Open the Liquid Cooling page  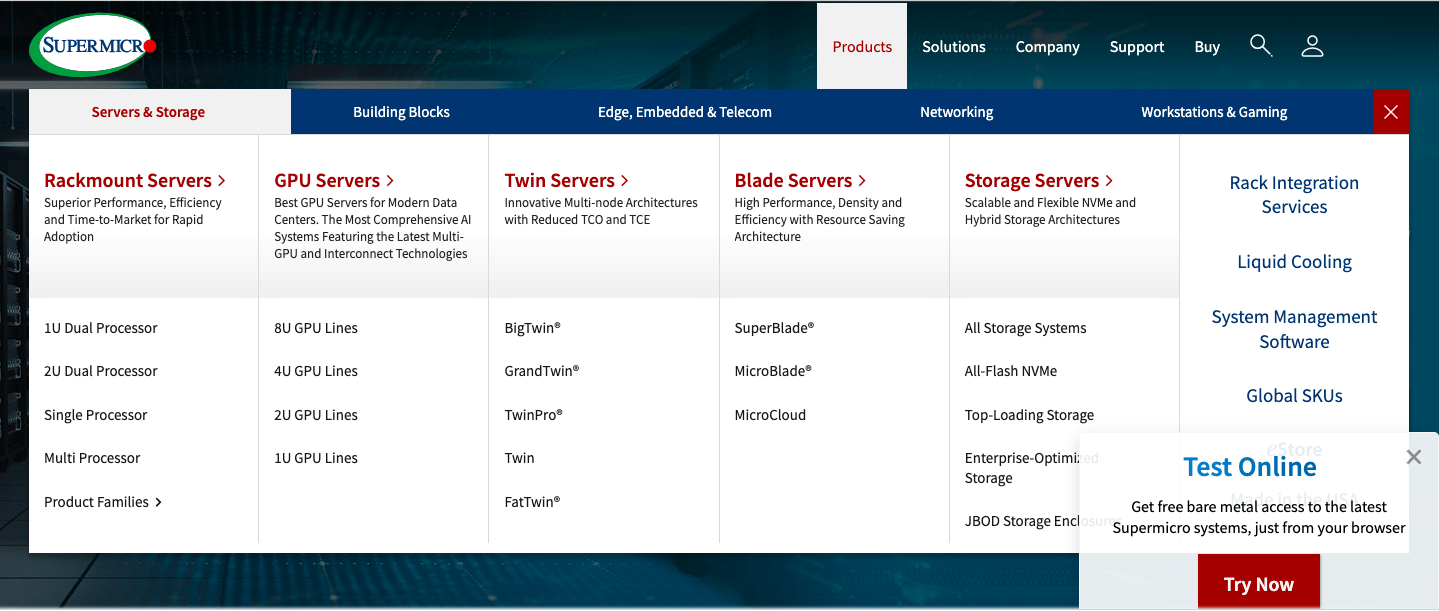click(x=1294, y=261)
